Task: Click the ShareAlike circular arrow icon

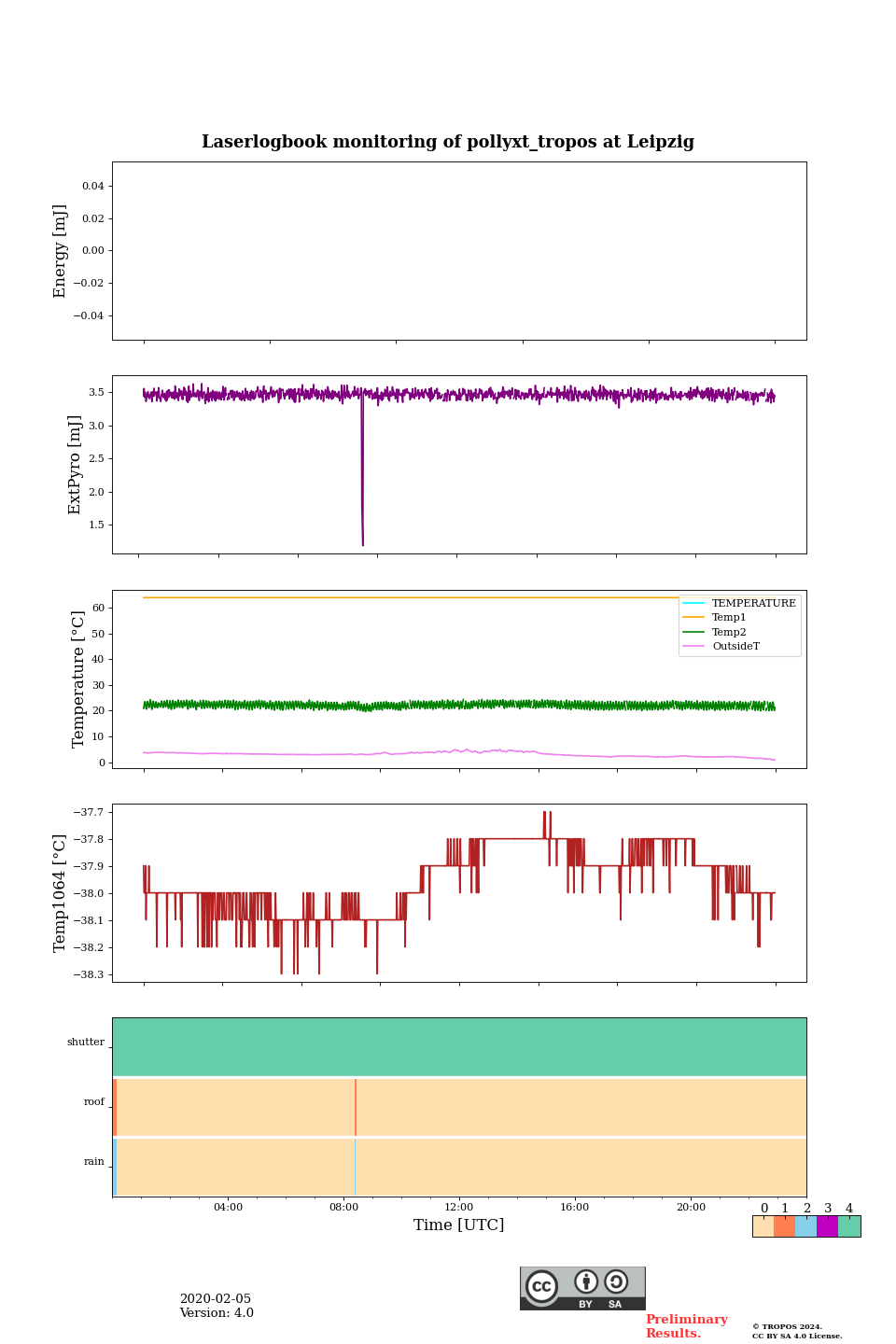Action: click(x=616, y=1281)
